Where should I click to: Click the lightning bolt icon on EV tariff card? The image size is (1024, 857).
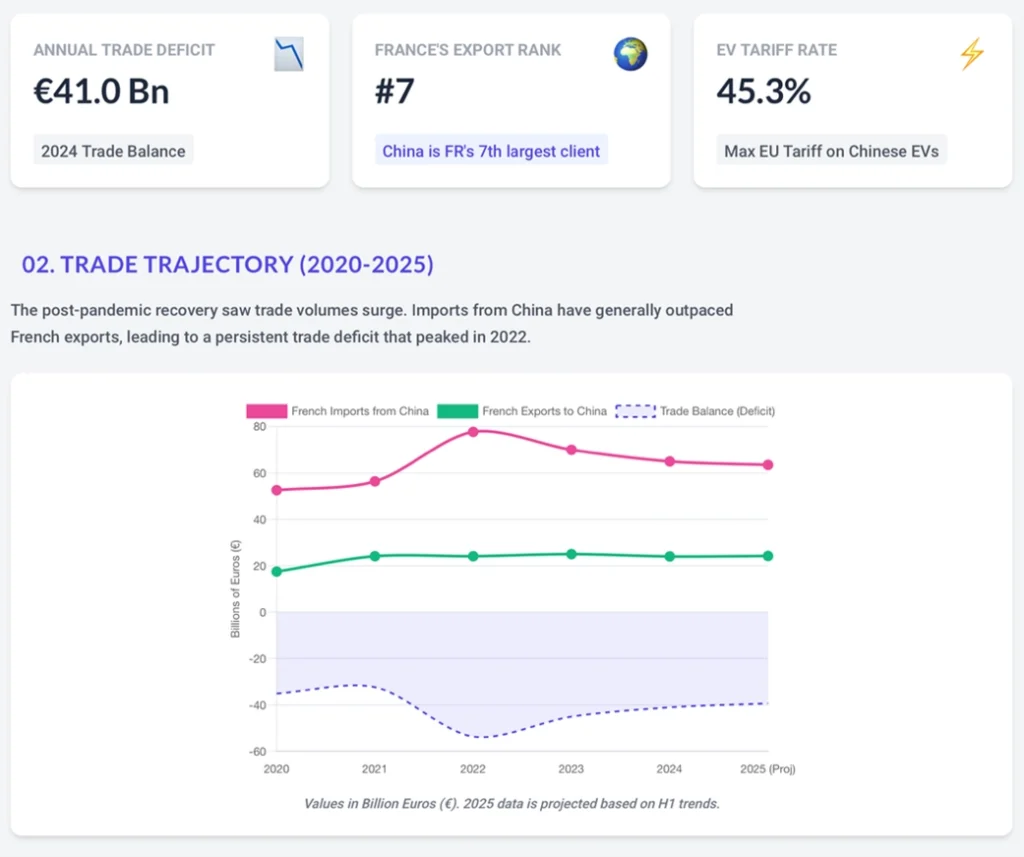tap(971, 54)
